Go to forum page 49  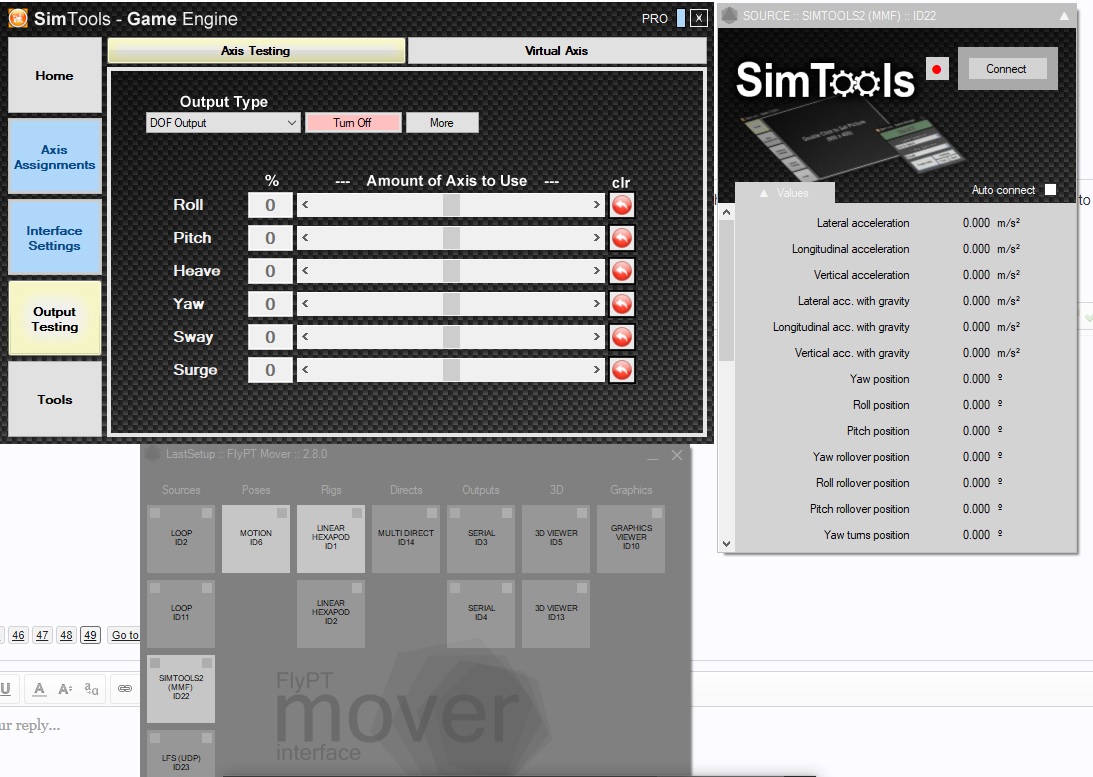point(90,635)
